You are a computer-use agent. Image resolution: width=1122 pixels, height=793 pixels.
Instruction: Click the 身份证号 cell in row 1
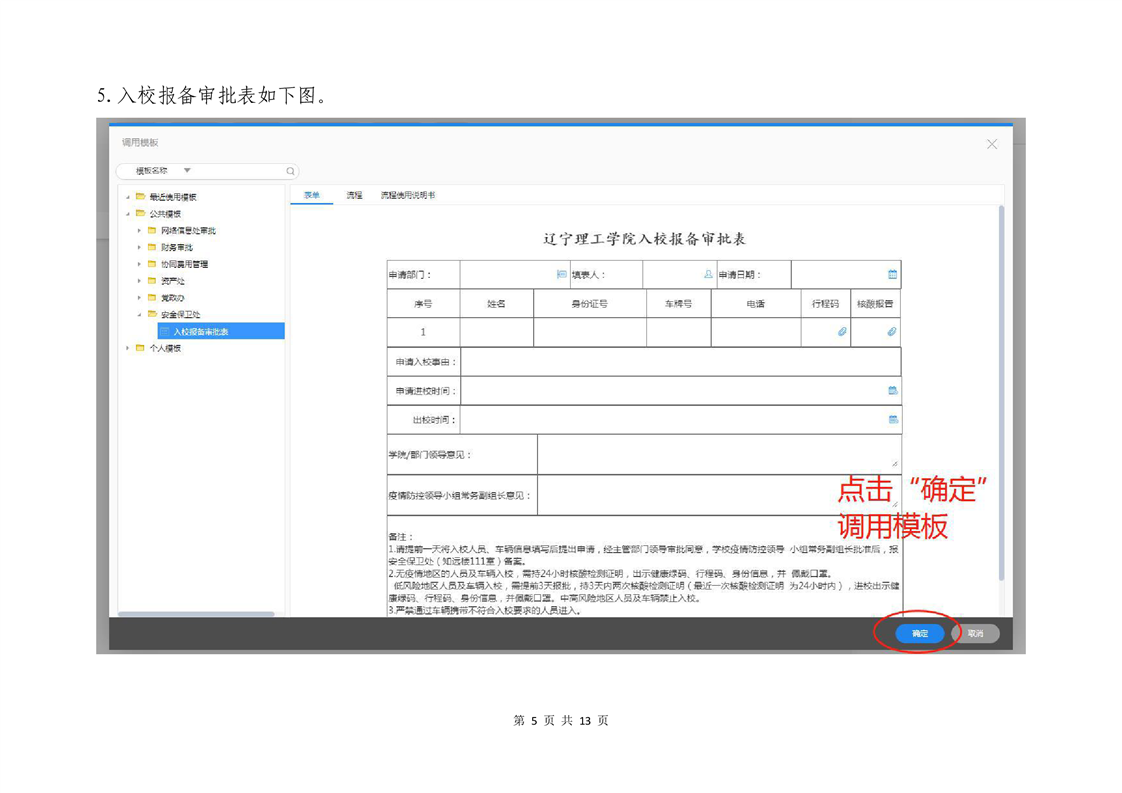click(590, 332)
